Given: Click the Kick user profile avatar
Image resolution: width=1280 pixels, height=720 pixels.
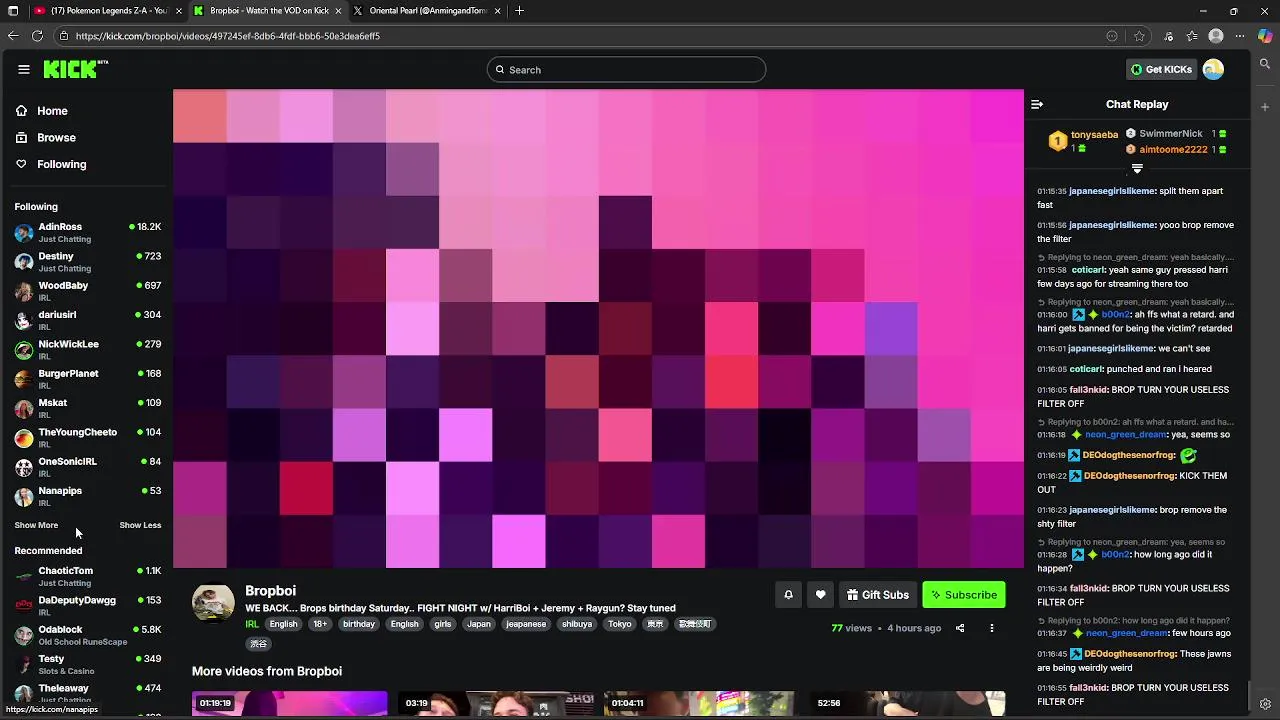Looking at the screenshot, I should click(x=1213, y=69).
